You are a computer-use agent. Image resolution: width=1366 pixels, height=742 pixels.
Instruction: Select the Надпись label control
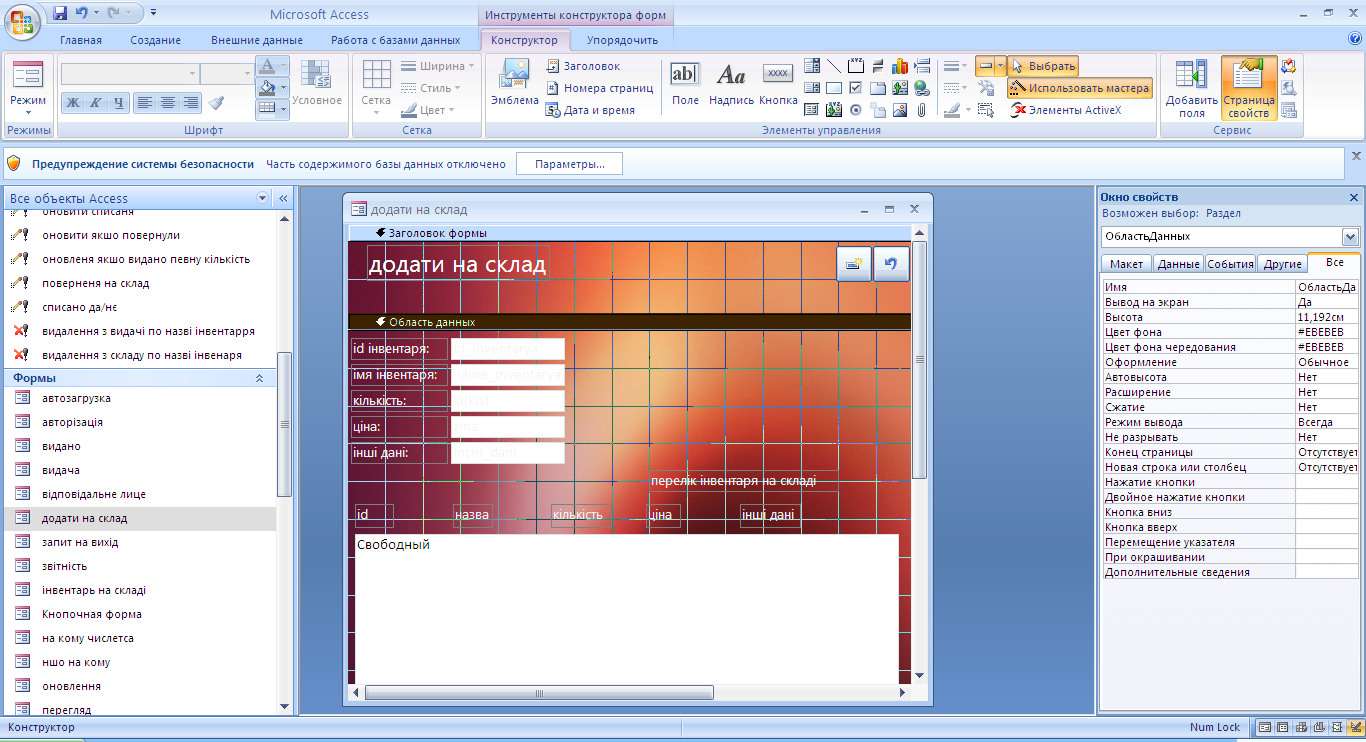coord(731,82)
